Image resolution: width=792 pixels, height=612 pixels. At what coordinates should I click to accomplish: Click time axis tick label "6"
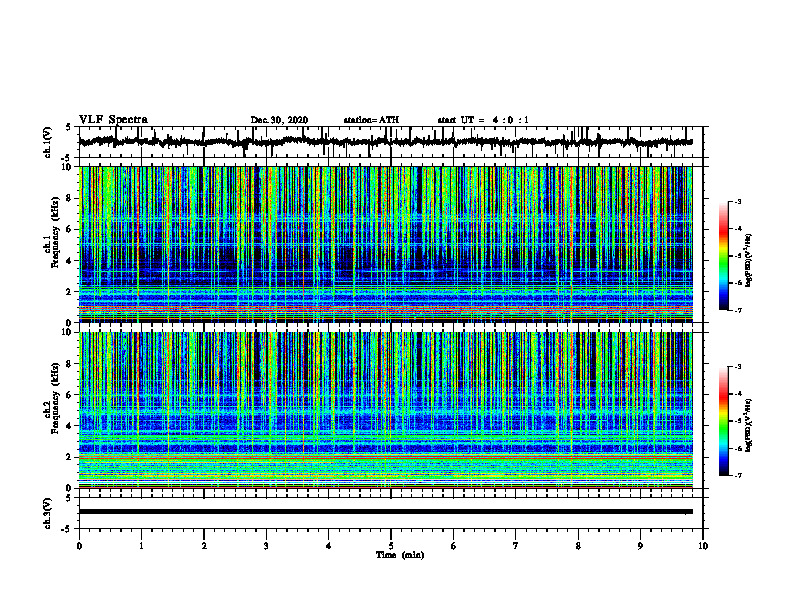point(454,546)
